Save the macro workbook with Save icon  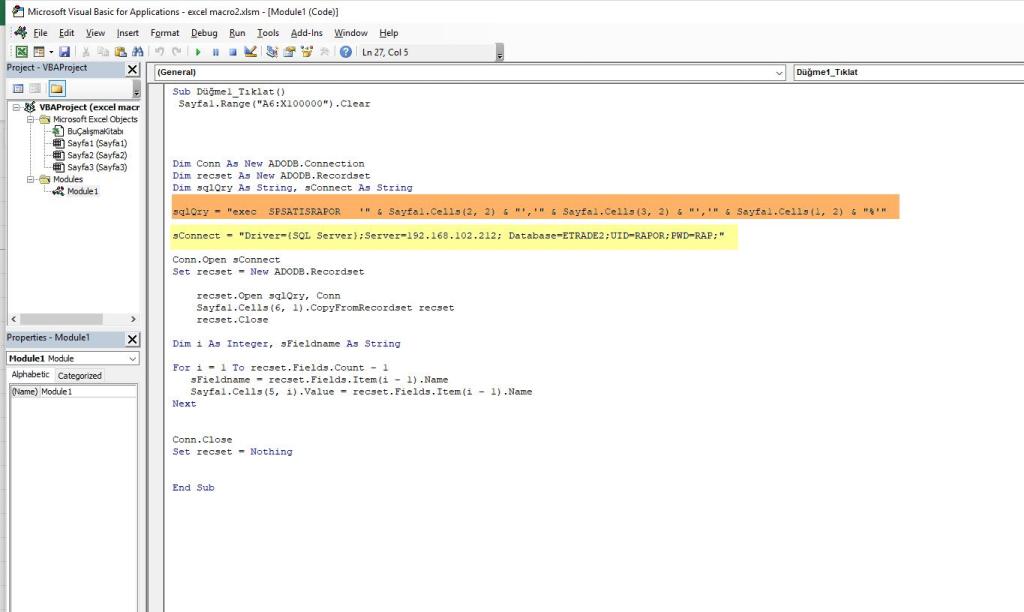pos(65,52)
